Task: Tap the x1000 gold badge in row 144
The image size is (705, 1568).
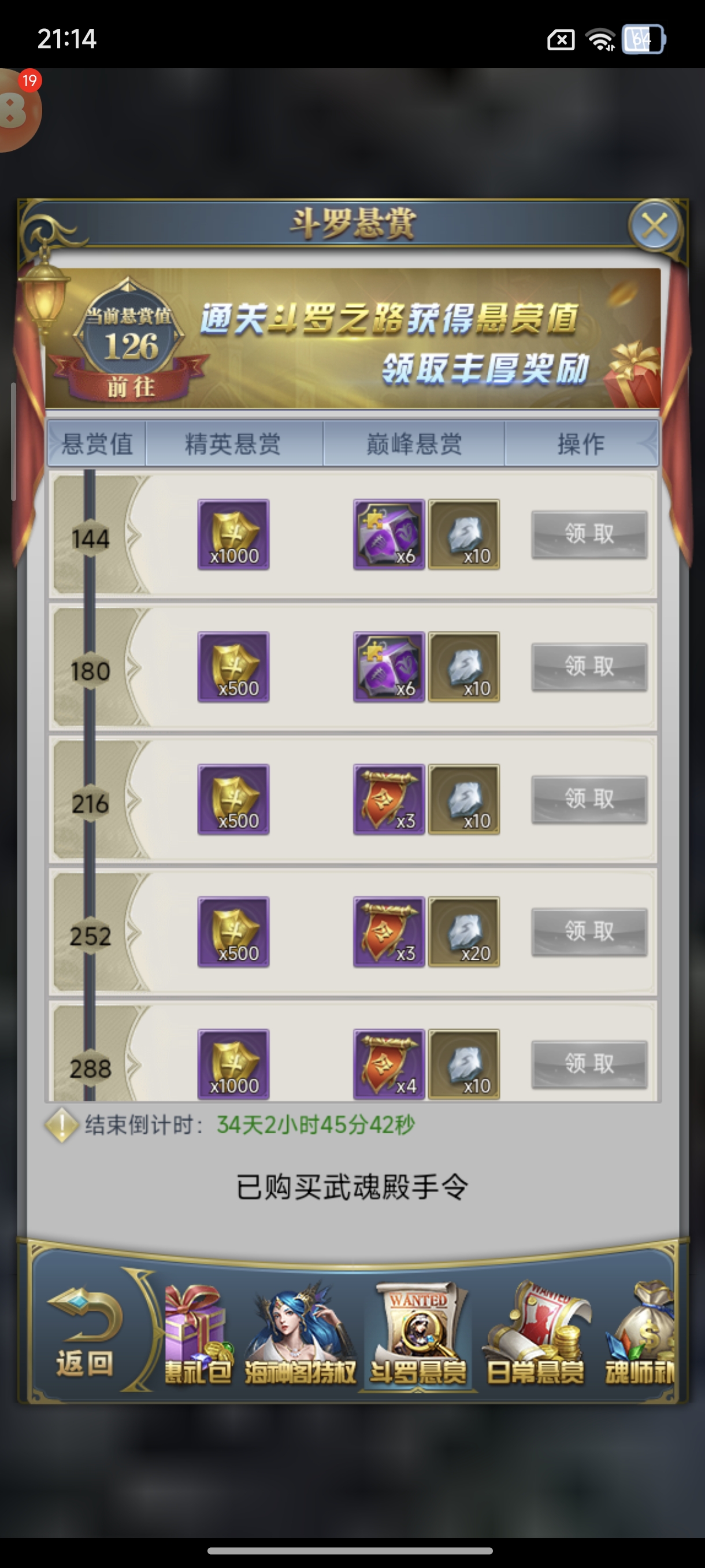Action: (233, 534)
